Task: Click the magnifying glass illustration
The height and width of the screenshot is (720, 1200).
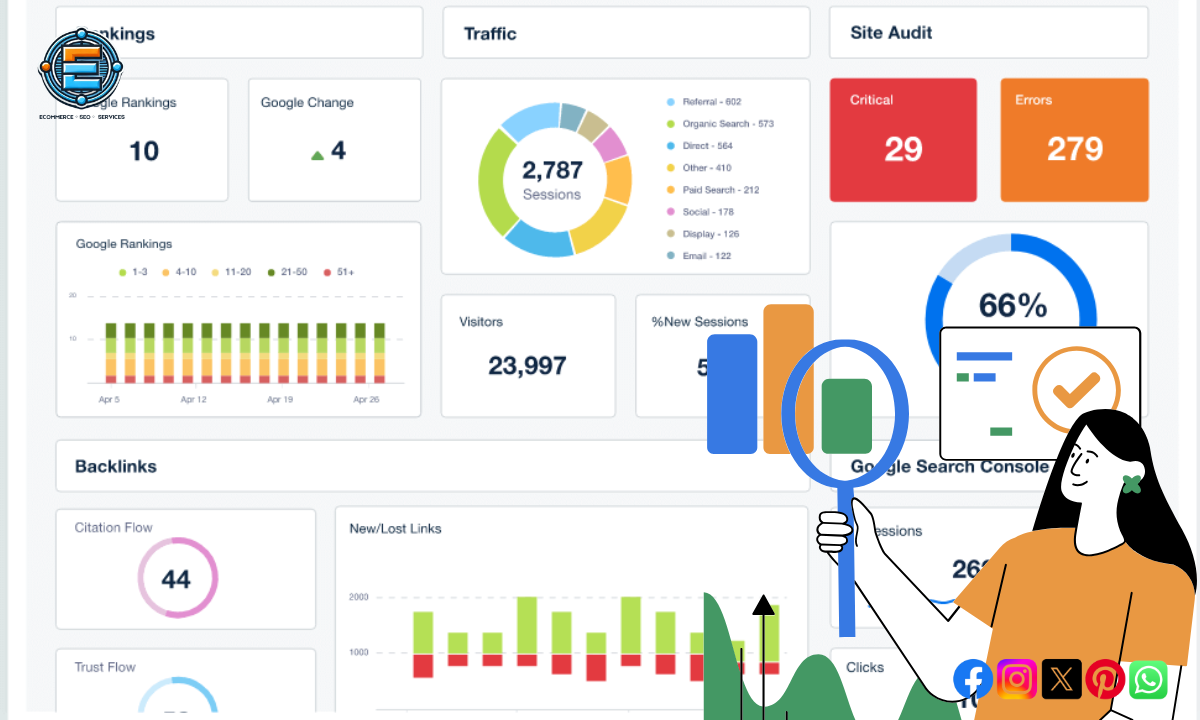Action: (x=845, y=412)
